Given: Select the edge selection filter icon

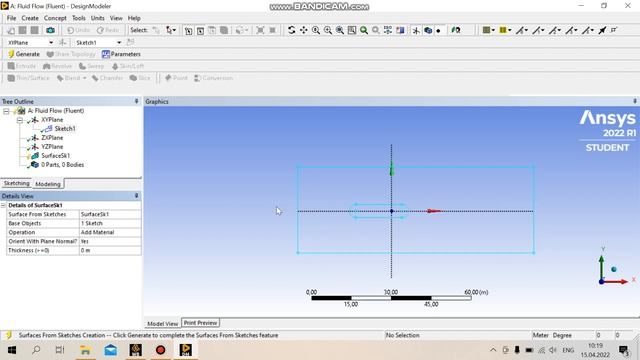Looking at the screenshot, I should pyautogui.click(x=200, y=31).
